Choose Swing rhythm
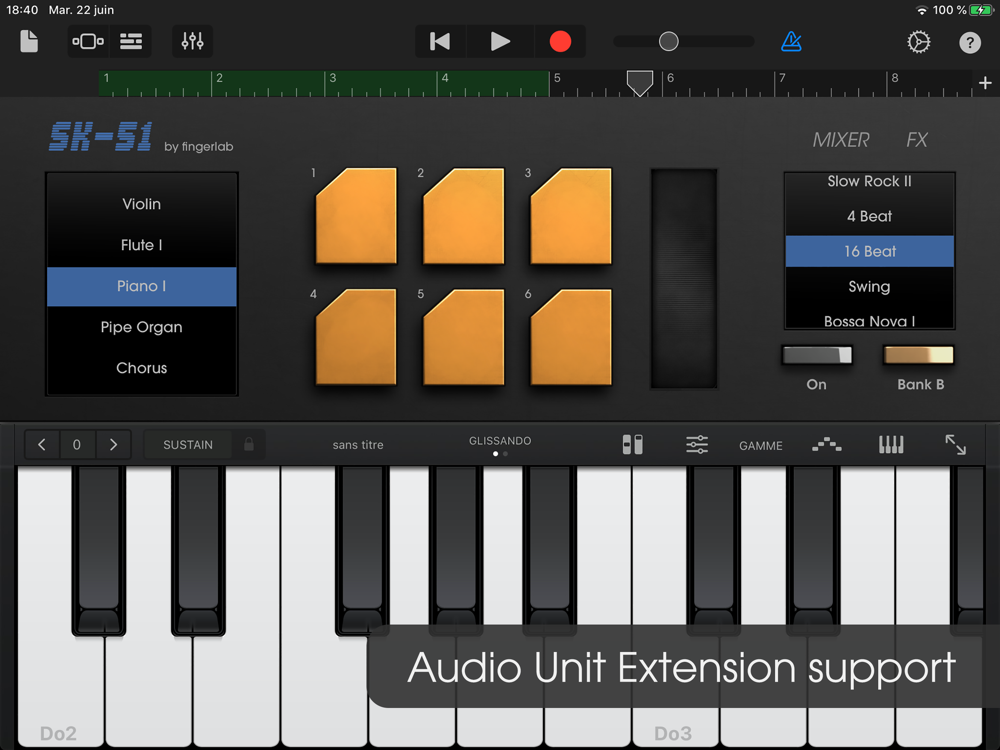Image resolution: width=1000 pixels, height=750 pixels. (x=869, y=286)
